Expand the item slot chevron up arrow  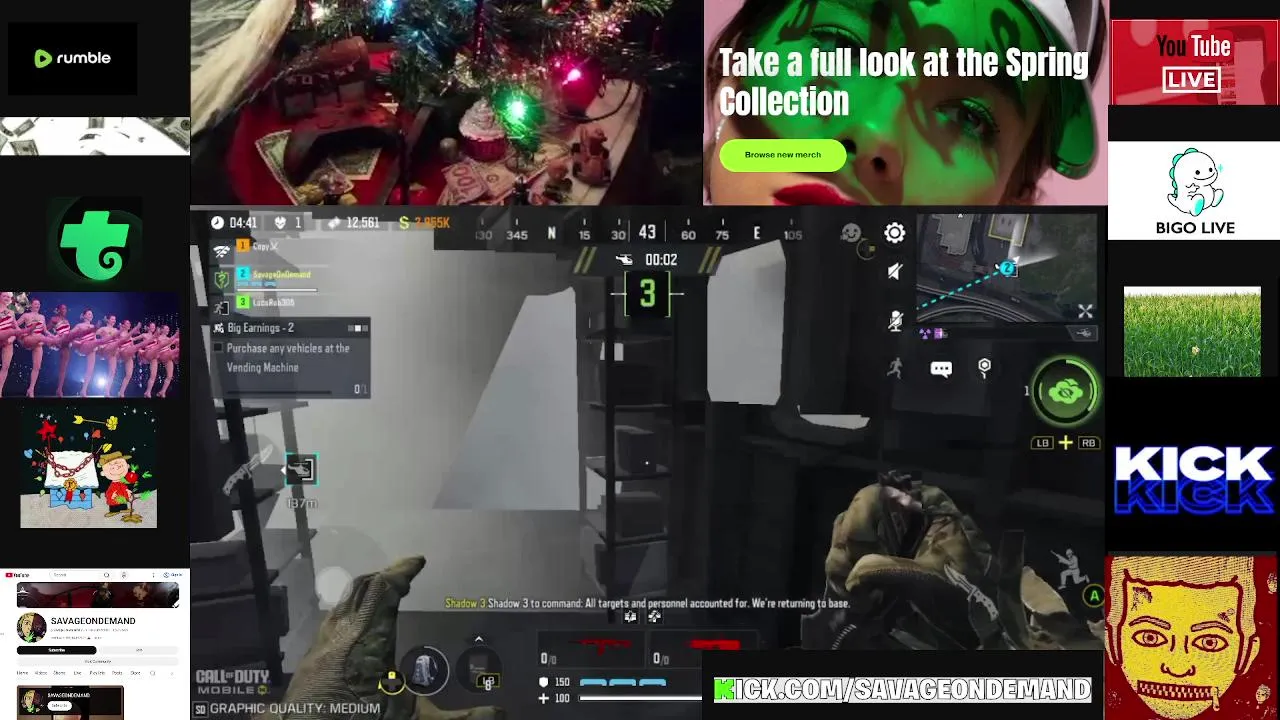tap(478, 639)
